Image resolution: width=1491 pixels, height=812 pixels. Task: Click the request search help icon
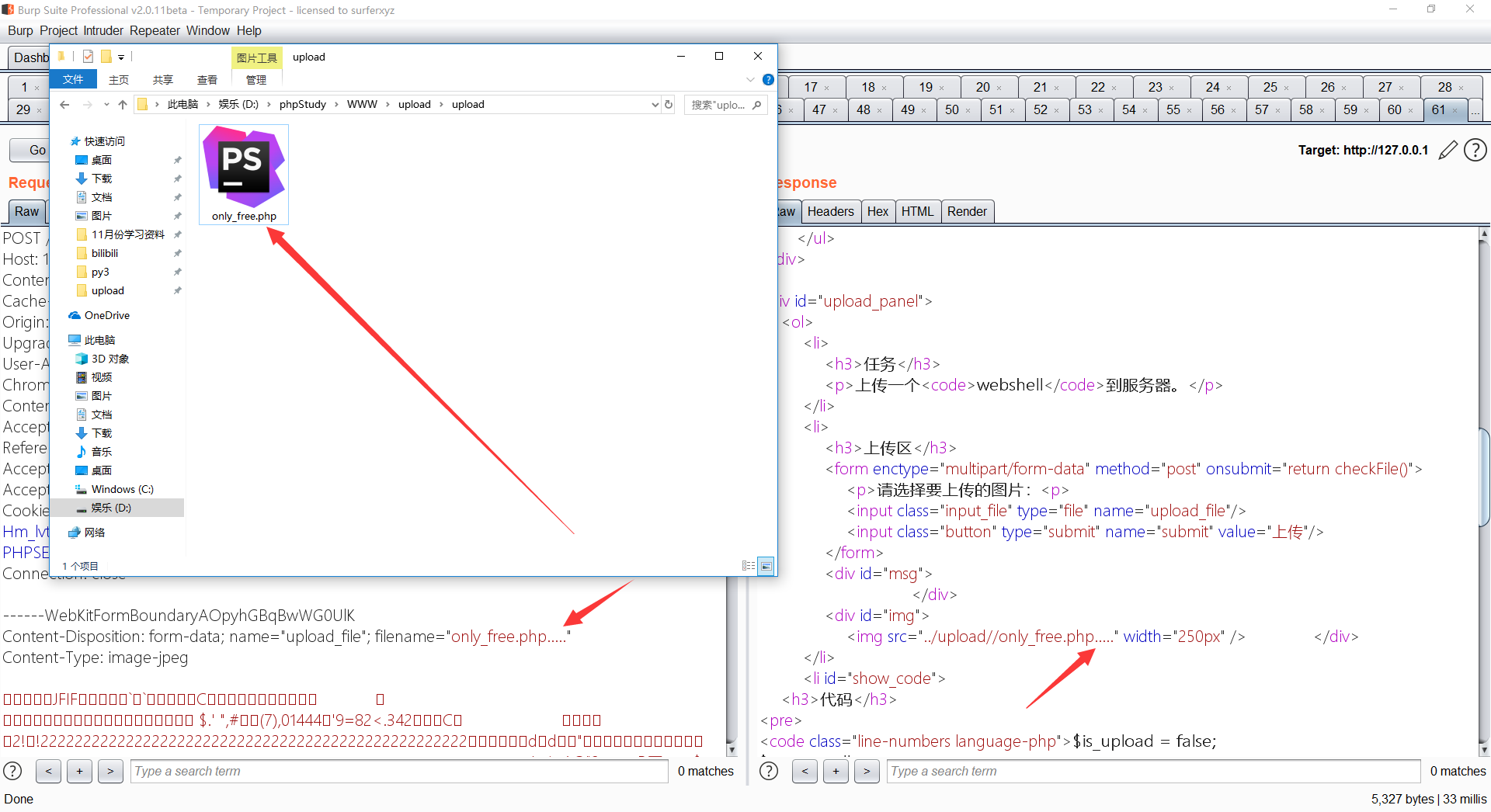point(13,771)
